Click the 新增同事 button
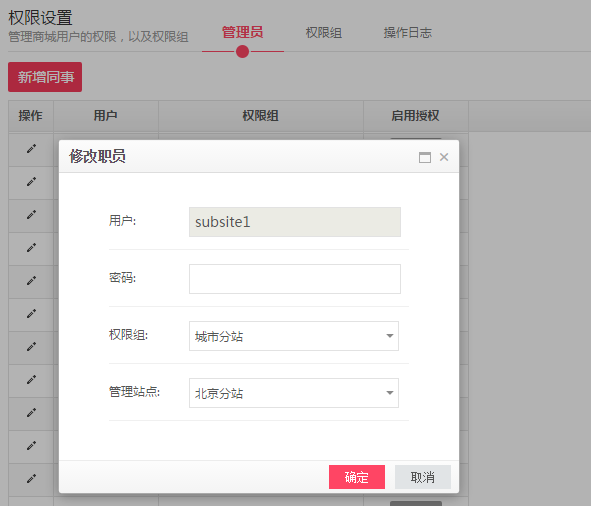This screenshot has width=591, height=506. point(45,77)
